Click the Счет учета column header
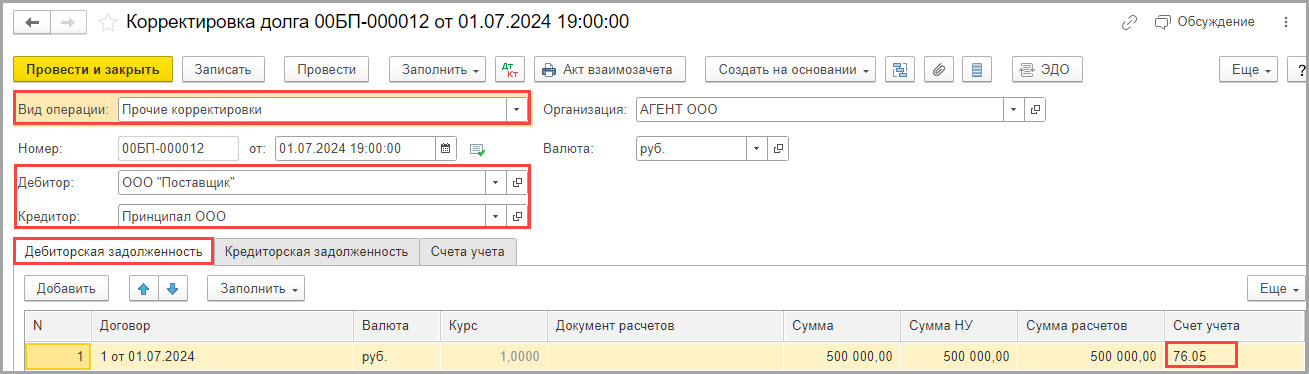Viewport: 1309px width, 374px height. 1235,326
